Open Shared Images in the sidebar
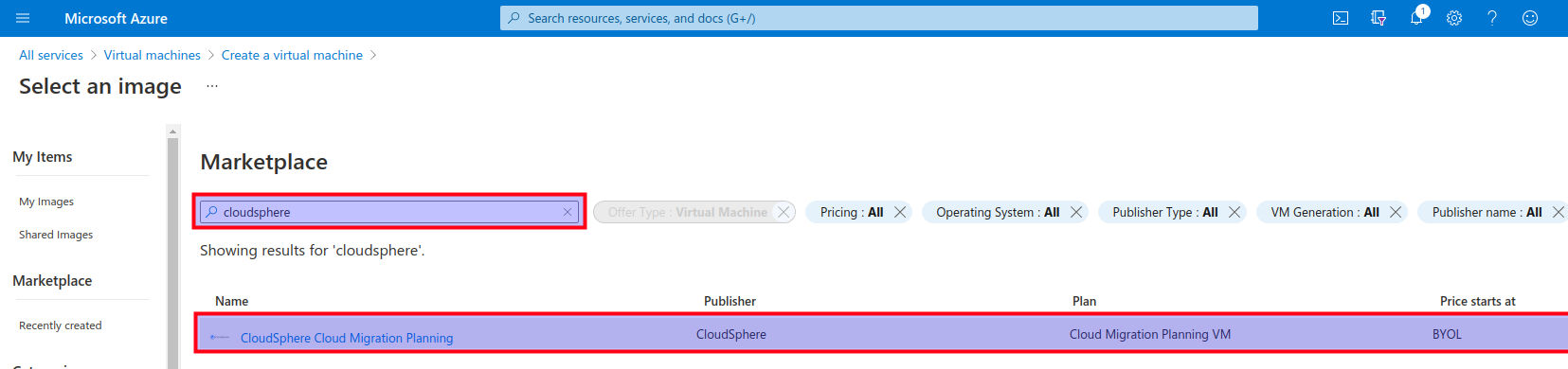This screenshot has width=1568, height=369. click(56, 235)
